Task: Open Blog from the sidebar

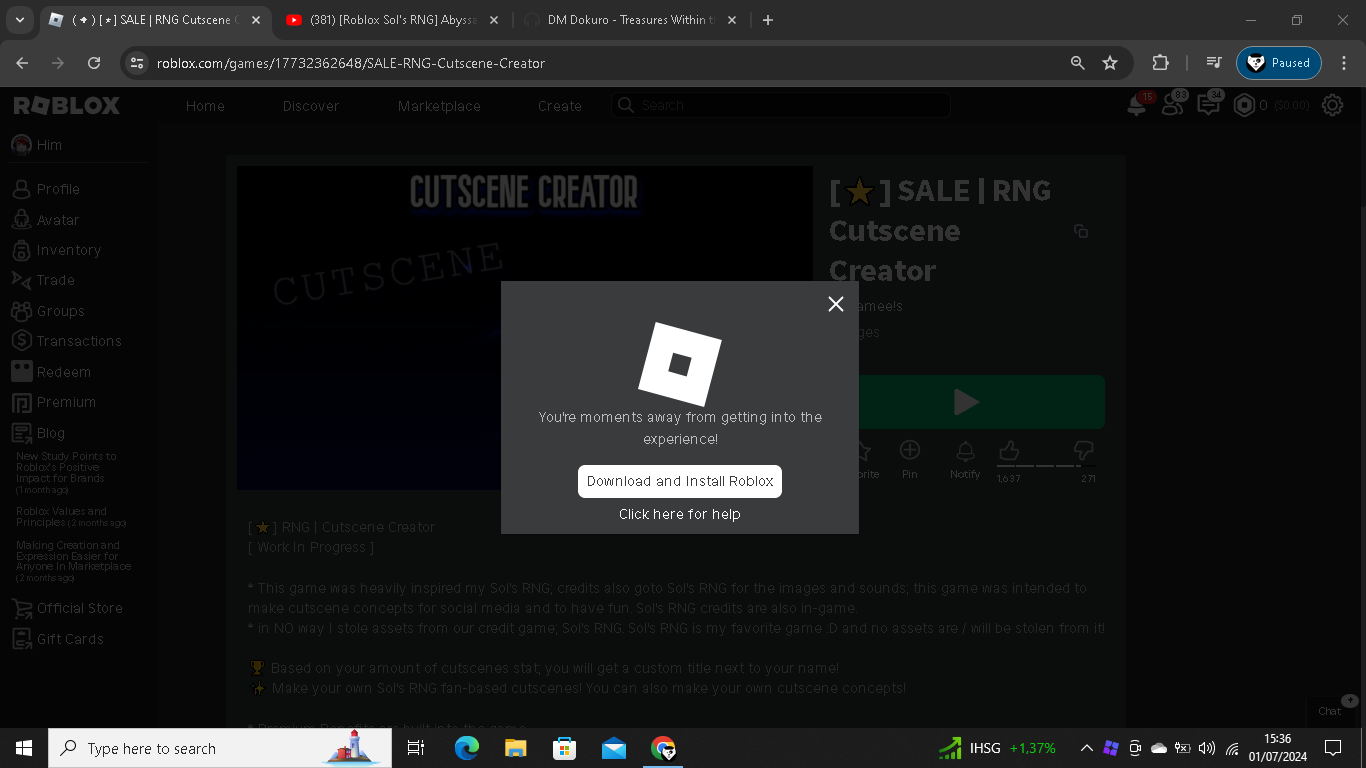Action: 38,433
